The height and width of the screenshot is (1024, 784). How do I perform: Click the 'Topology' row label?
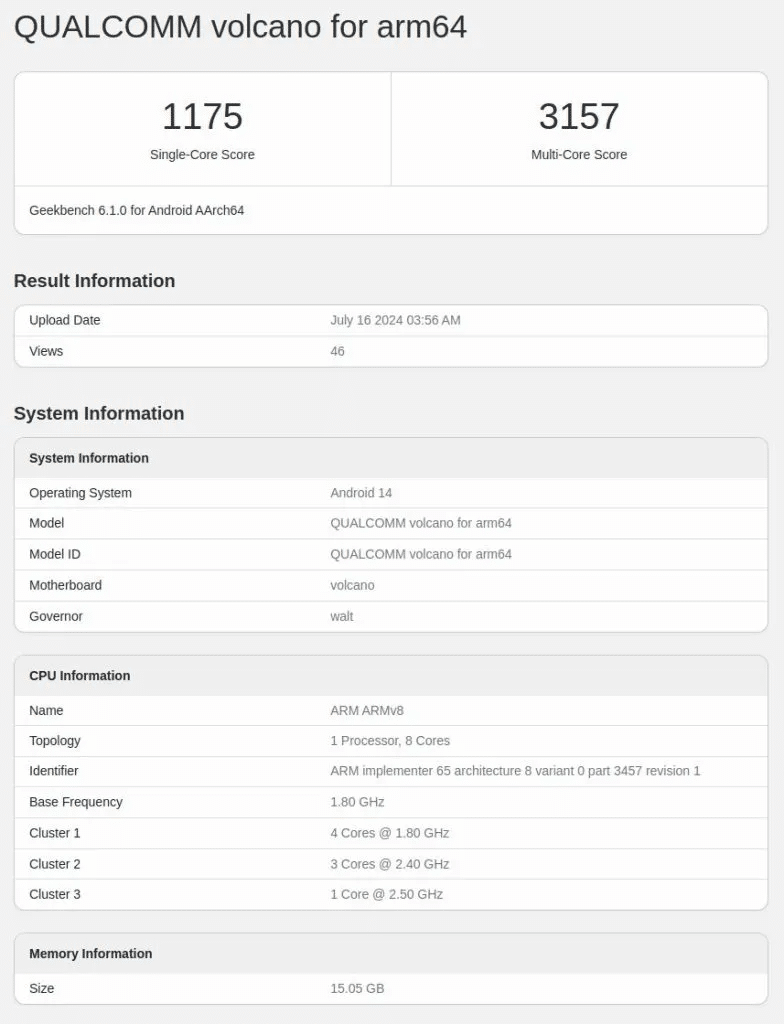coord(55,741)
